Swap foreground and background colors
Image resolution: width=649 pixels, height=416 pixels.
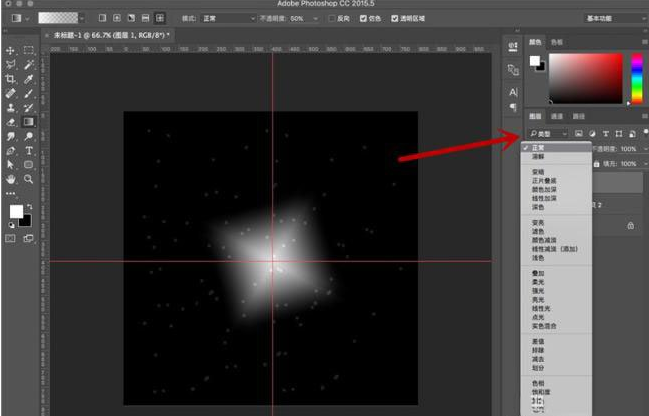(x=29, y=206)
